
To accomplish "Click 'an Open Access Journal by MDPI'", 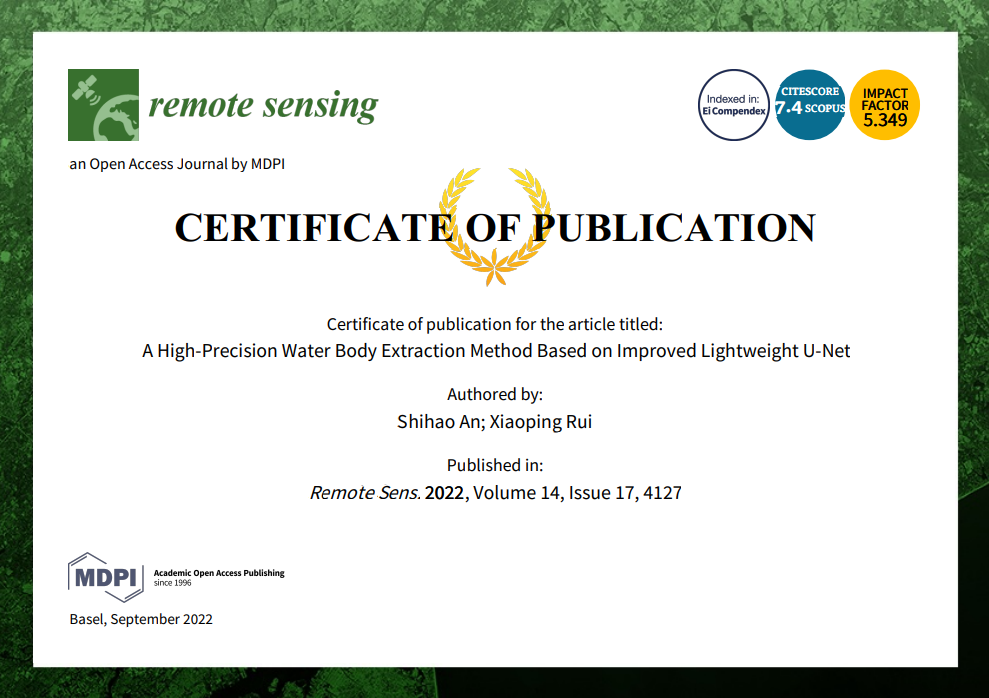I will click(177, 164).
